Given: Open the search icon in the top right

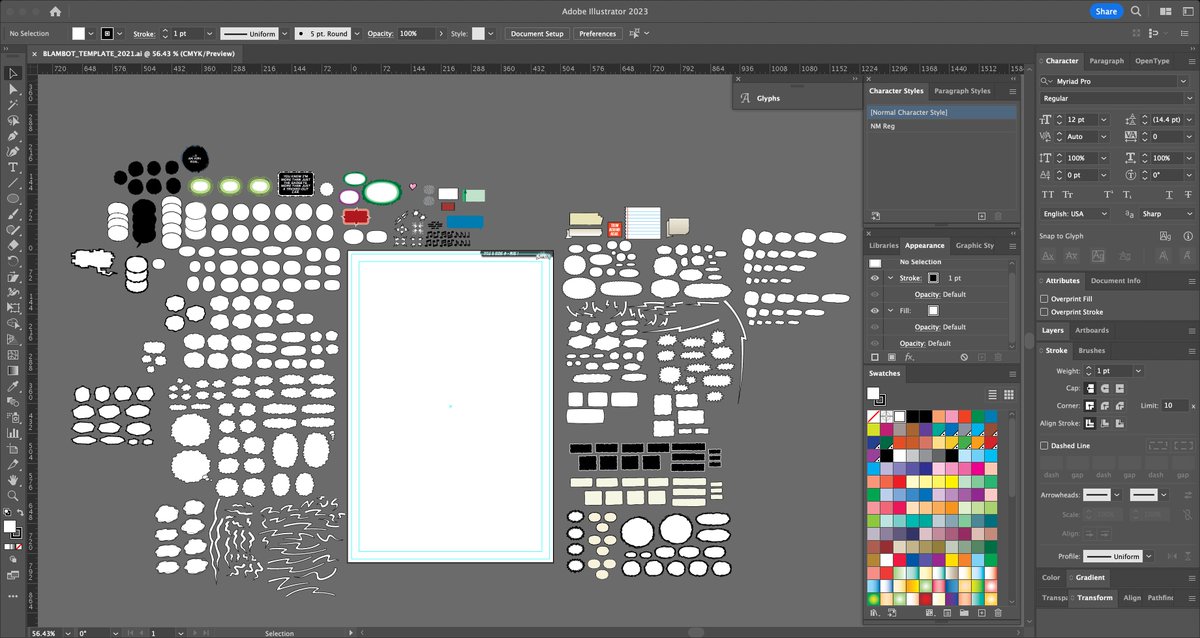Looking at the screenshot, I should (1137, 11).
